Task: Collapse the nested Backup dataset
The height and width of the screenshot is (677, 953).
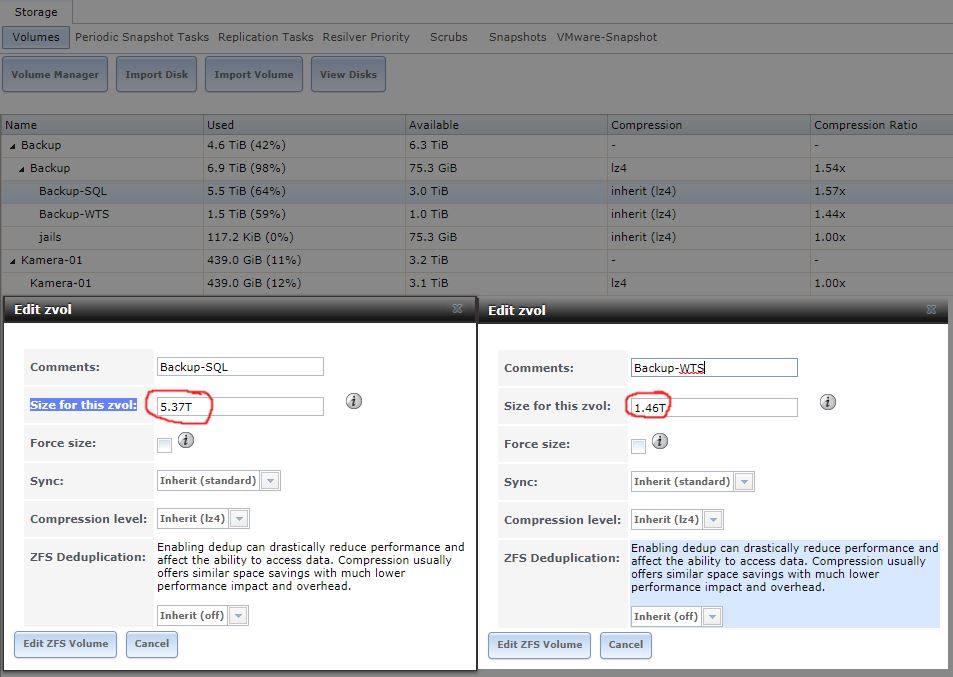Action: coord(22,169)
